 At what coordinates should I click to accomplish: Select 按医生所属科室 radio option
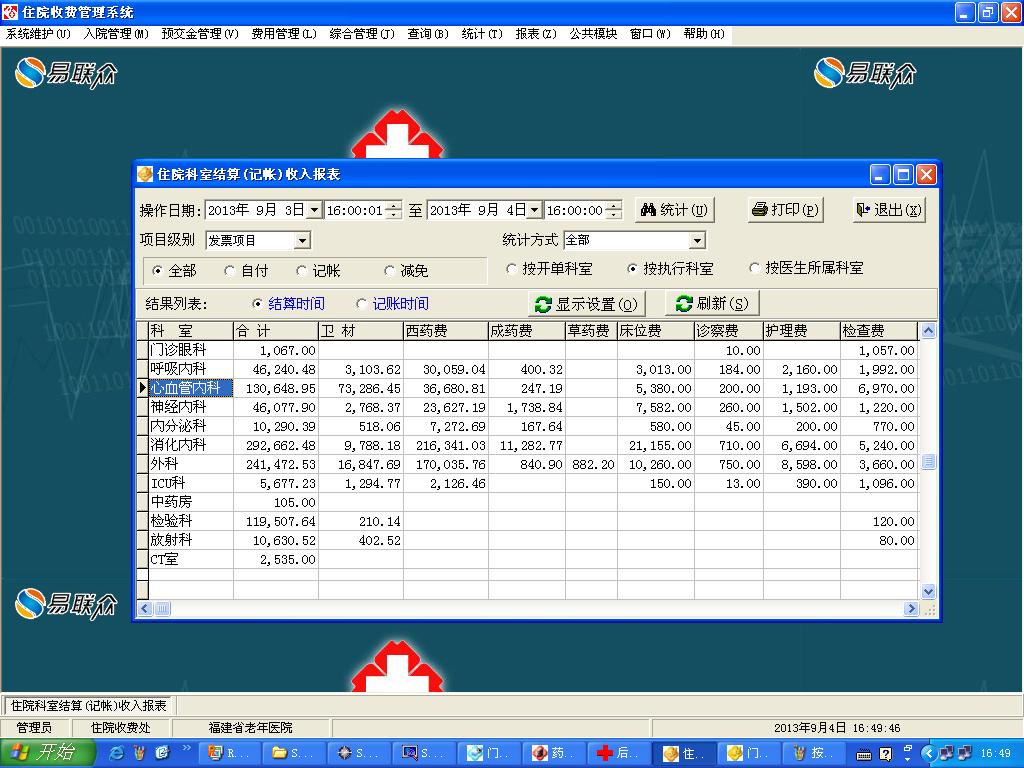[754, 268]
